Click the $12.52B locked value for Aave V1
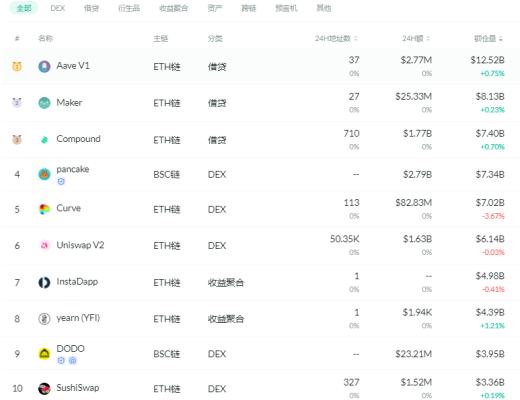 pos(487,60)
